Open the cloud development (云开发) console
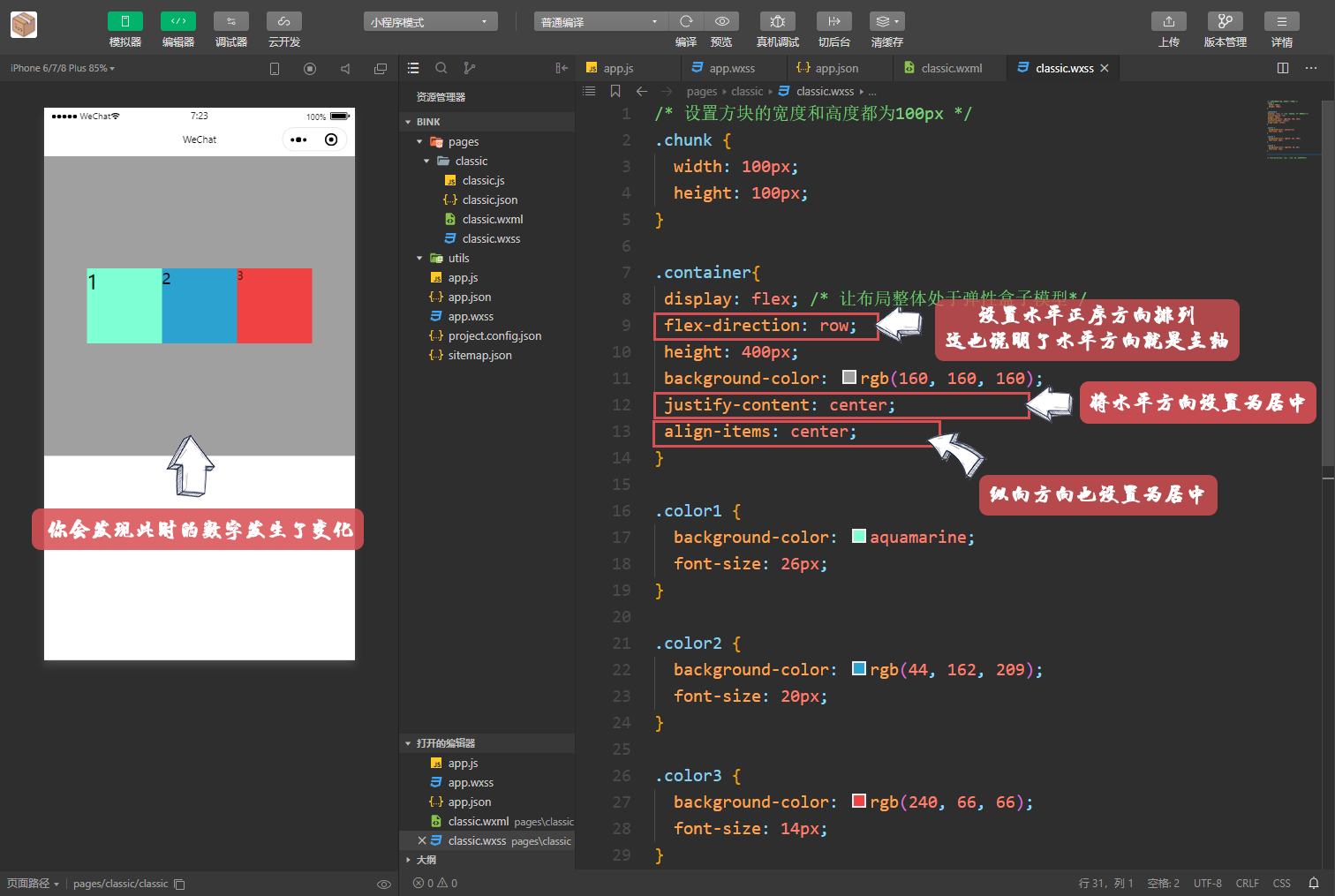This screenshot has height=896, width=1335. point(284,21)
